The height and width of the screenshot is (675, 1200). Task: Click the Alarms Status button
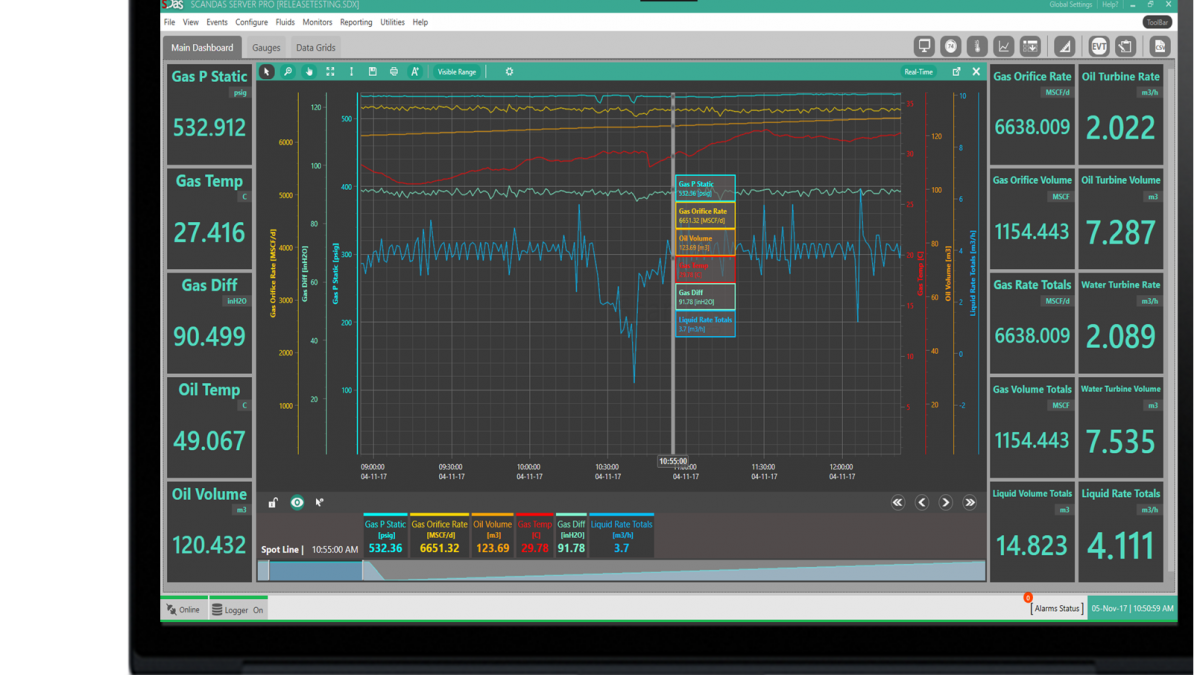click(x=1057, y=608)
